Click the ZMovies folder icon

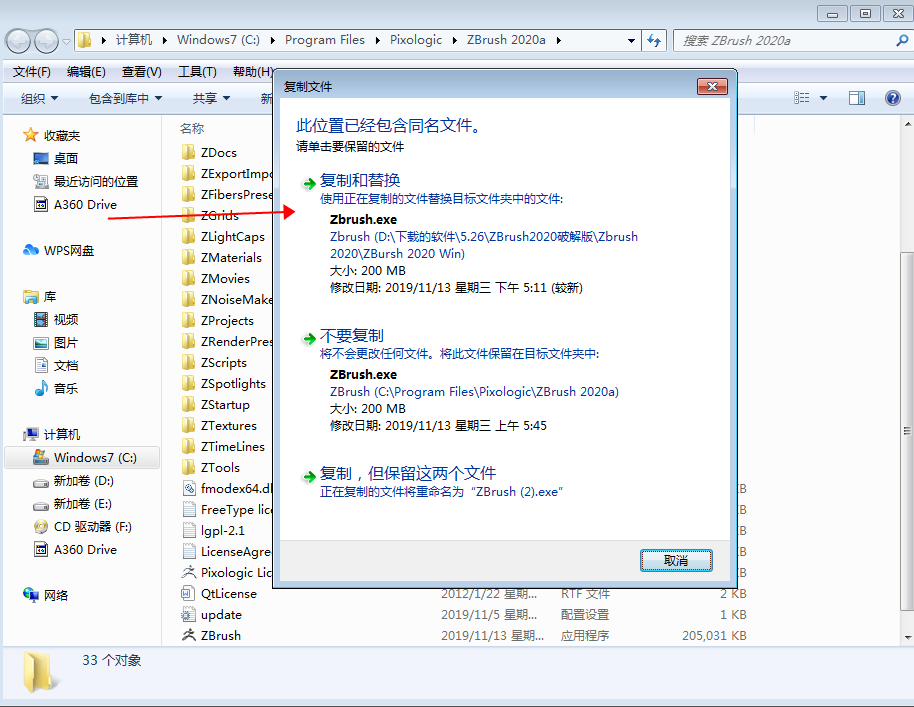[x=188, y=278]
